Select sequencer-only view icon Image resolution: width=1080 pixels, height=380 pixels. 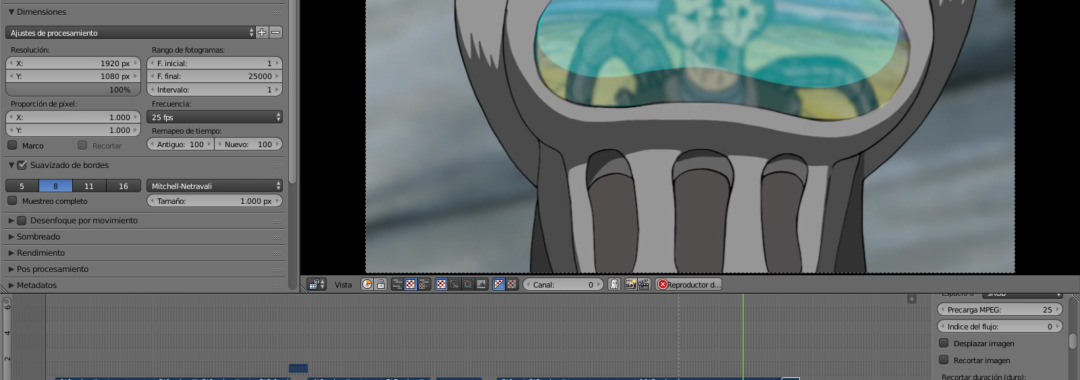(x=397, y=284)
